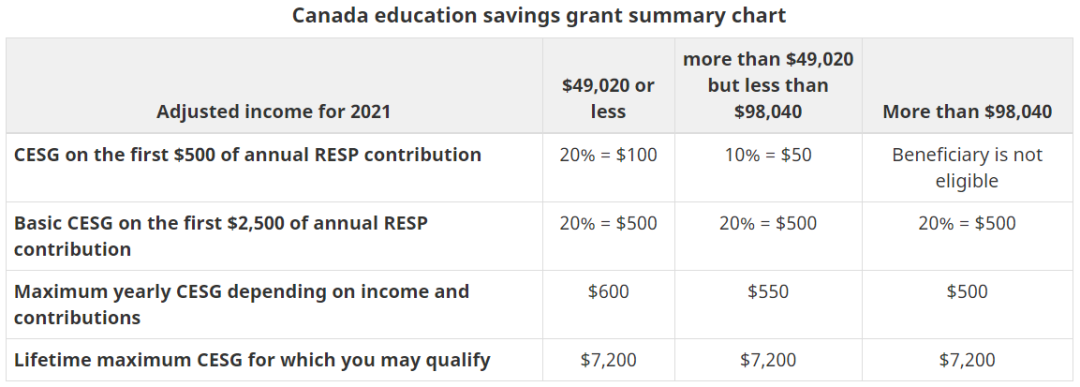Select '$7,200' under '$49,020 or less' column

(608, 359)
